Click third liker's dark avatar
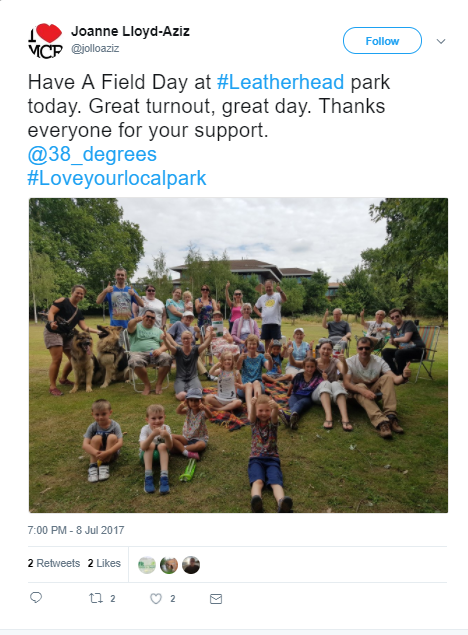Viewport: 468px width, 635px height. 191,565
